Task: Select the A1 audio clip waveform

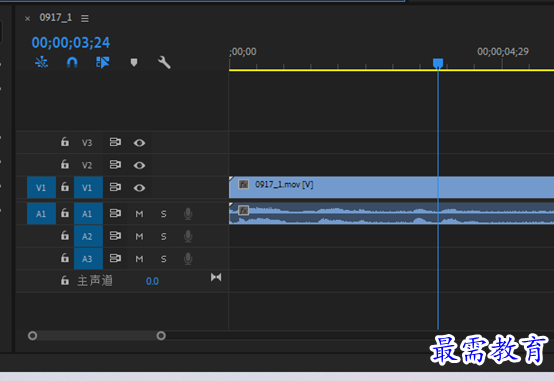Action: pyautogui.click(x=391, y=213)
